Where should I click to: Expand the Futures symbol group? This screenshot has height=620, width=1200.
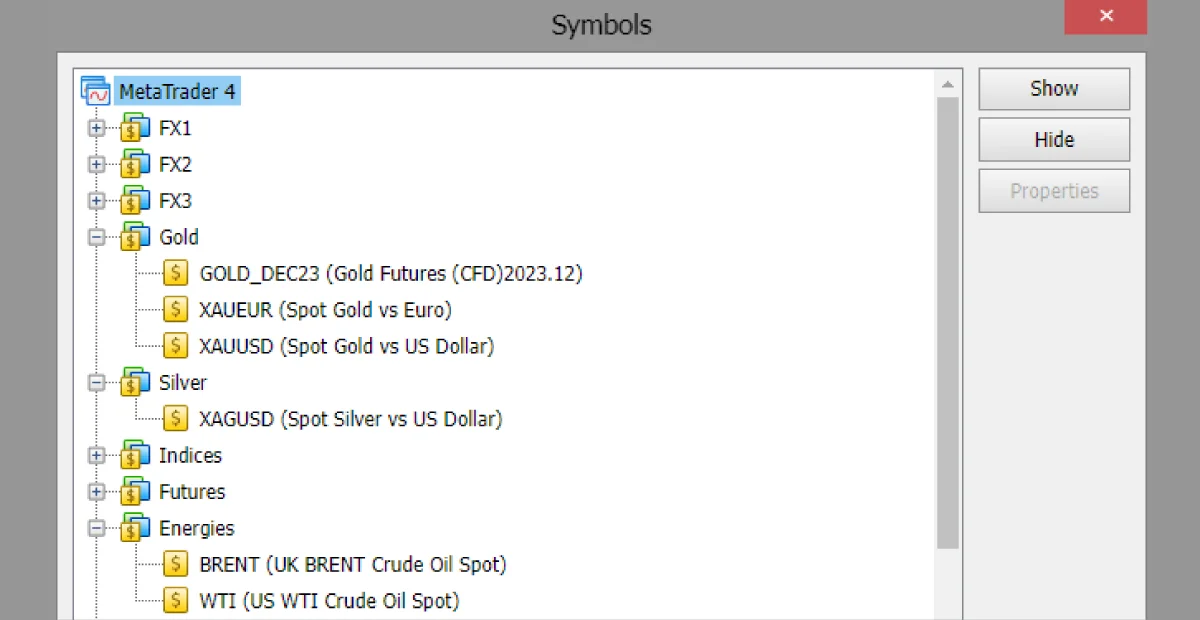tap(96, 491)
